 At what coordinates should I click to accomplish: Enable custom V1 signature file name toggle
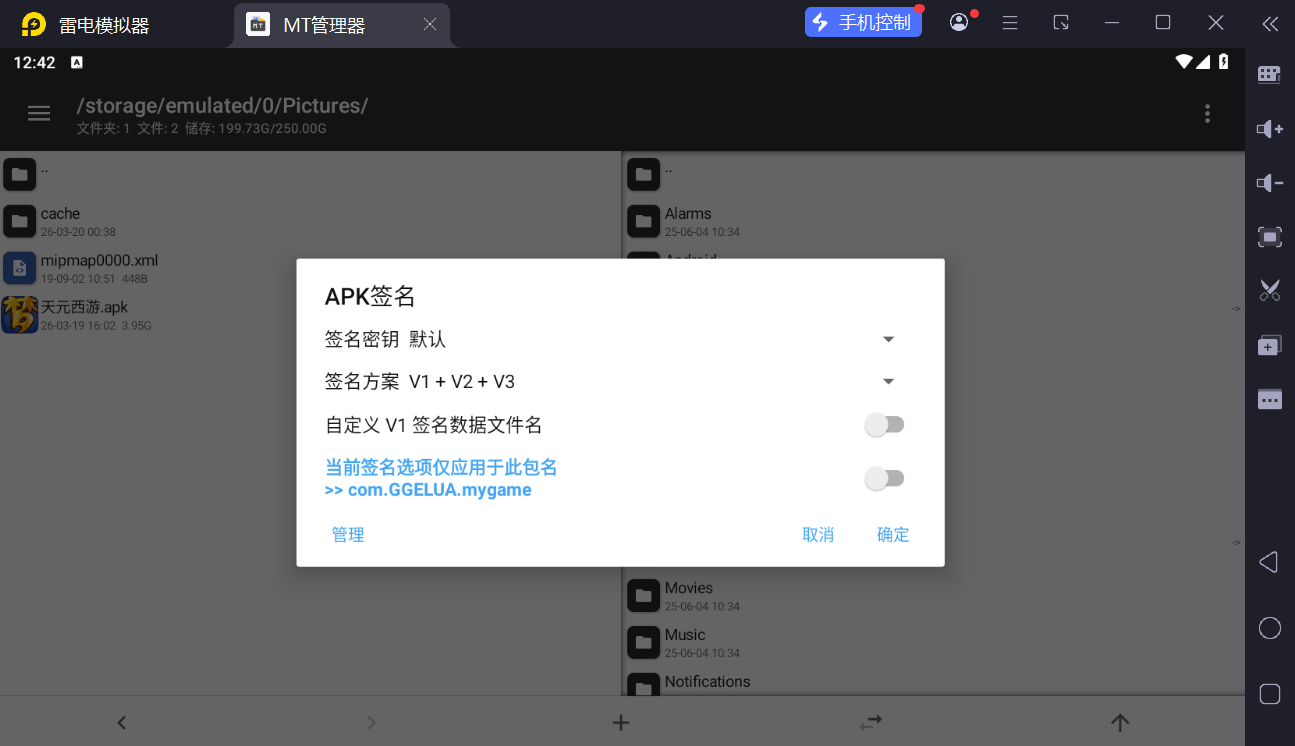[884, 425]
